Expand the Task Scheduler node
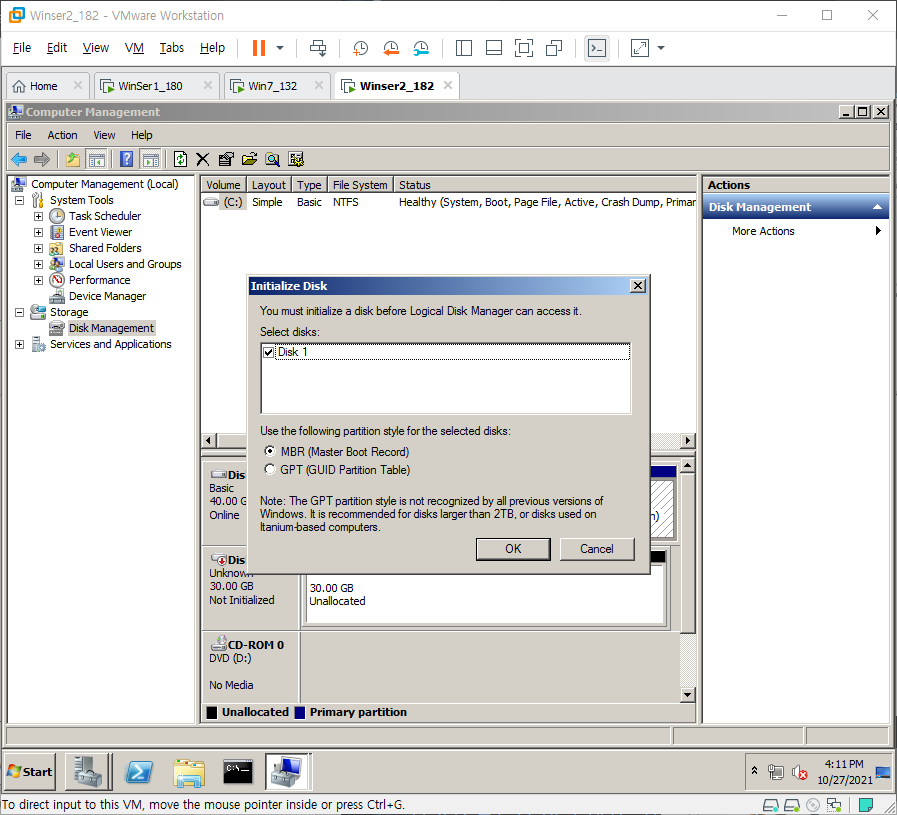The image size is (897, 815). pos(38,216)
